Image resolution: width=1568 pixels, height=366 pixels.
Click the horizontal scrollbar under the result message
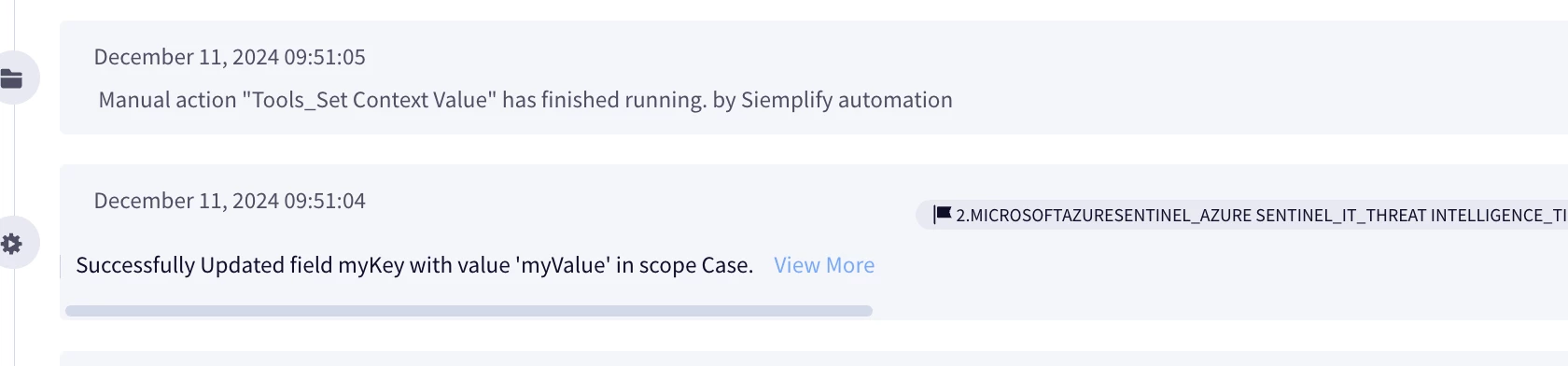tap(469, 311)
